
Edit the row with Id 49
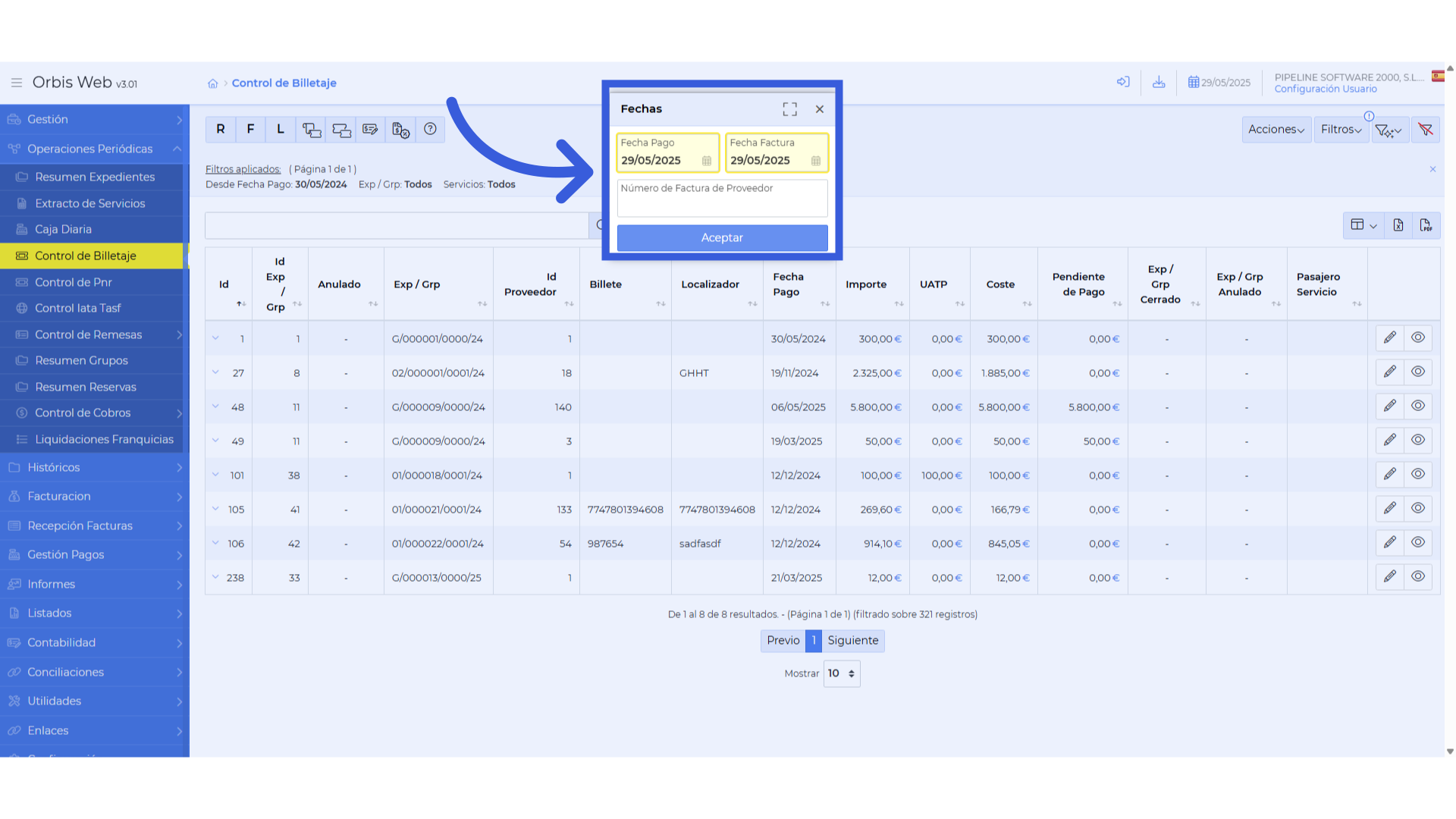click(x=1389, y=441)
